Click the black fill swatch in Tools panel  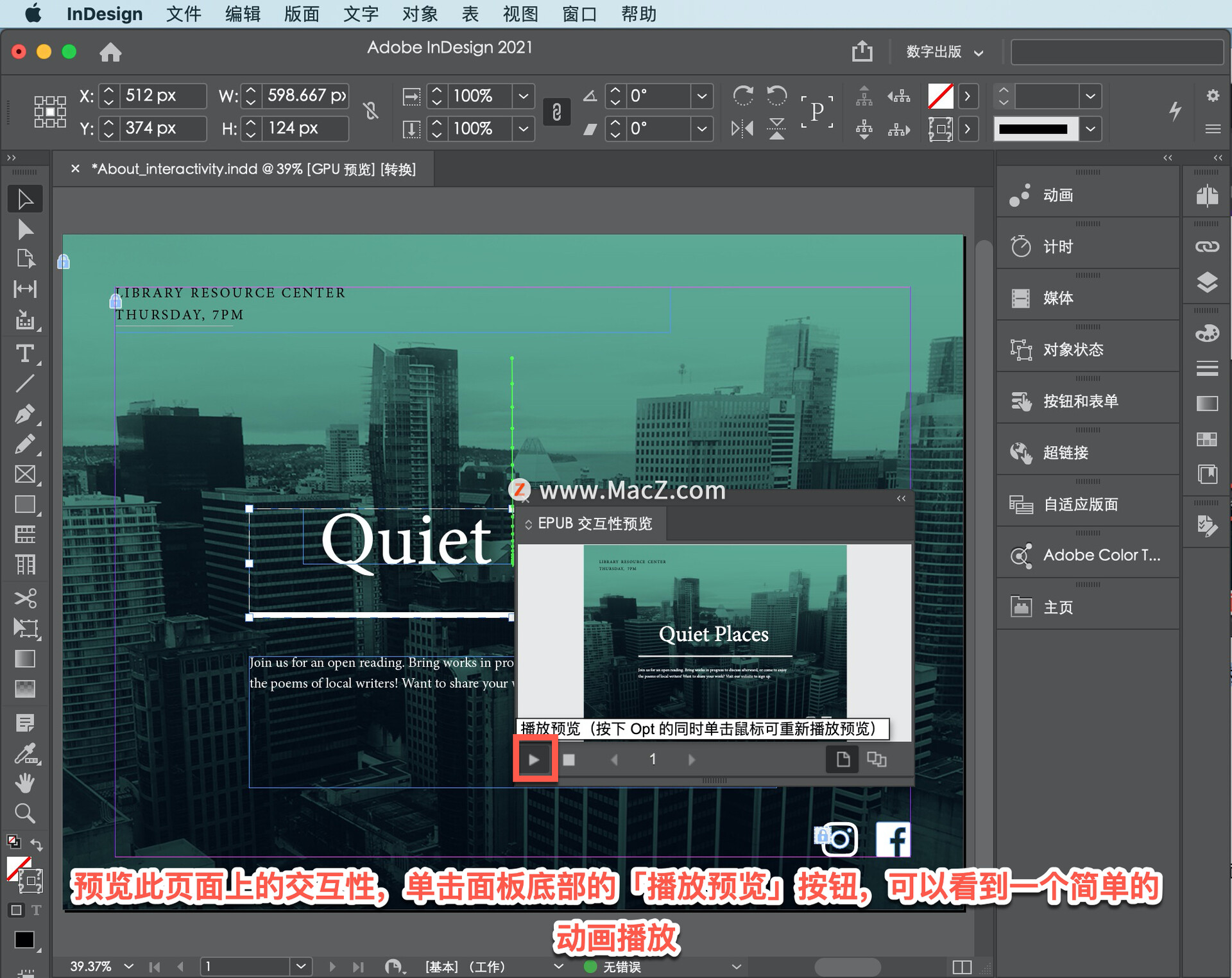point(24,939)
